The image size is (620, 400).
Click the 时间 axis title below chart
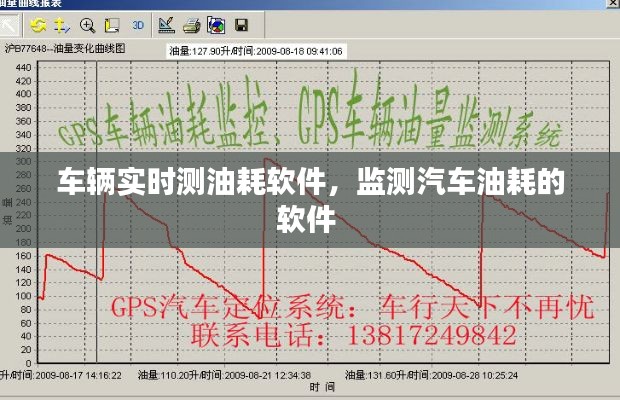point(322,387)
